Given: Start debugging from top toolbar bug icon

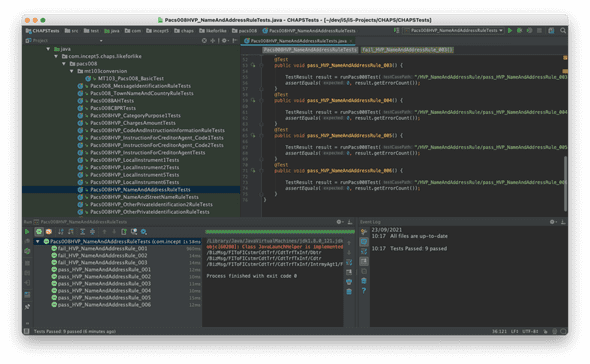Looking at the screenshot, I should click(520, 30).
